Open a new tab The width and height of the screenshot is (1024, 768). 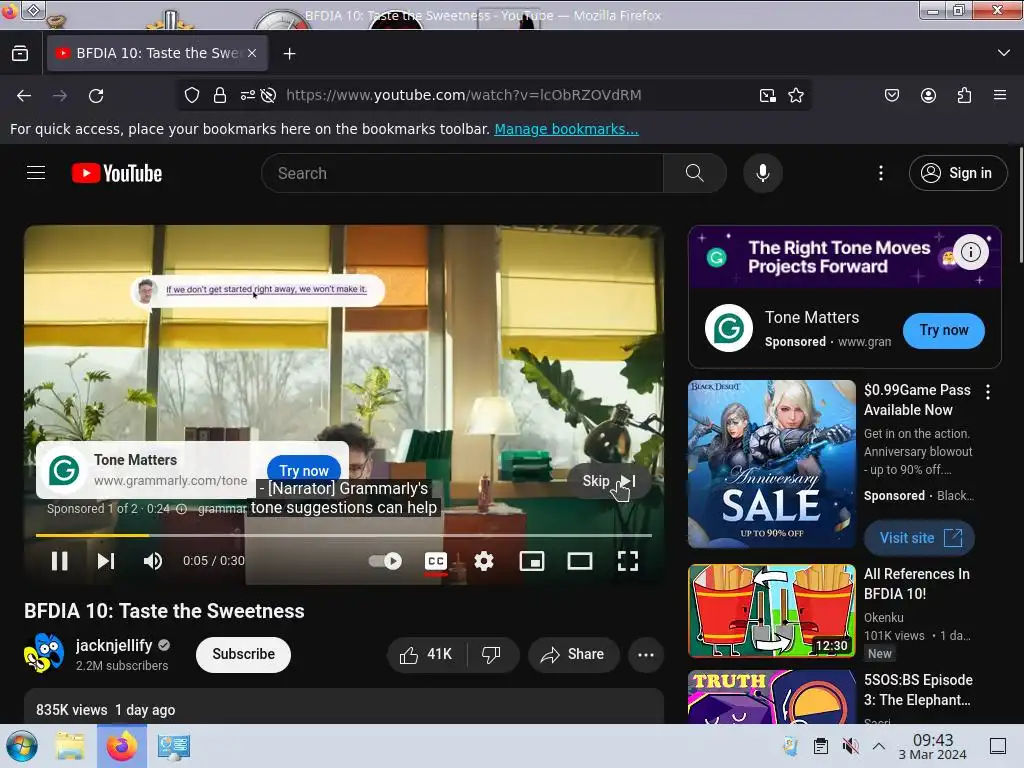tap(289, 54)
